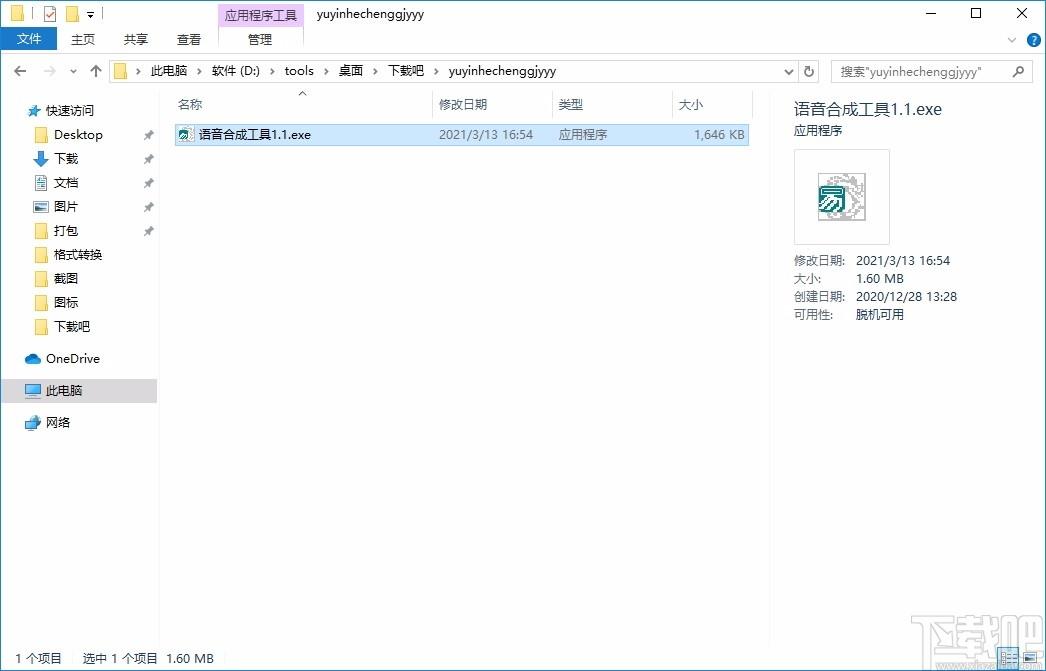Open 图片 folder in quick access
The height and width of the screenshot is (671, 1046).
click(66, 207)
